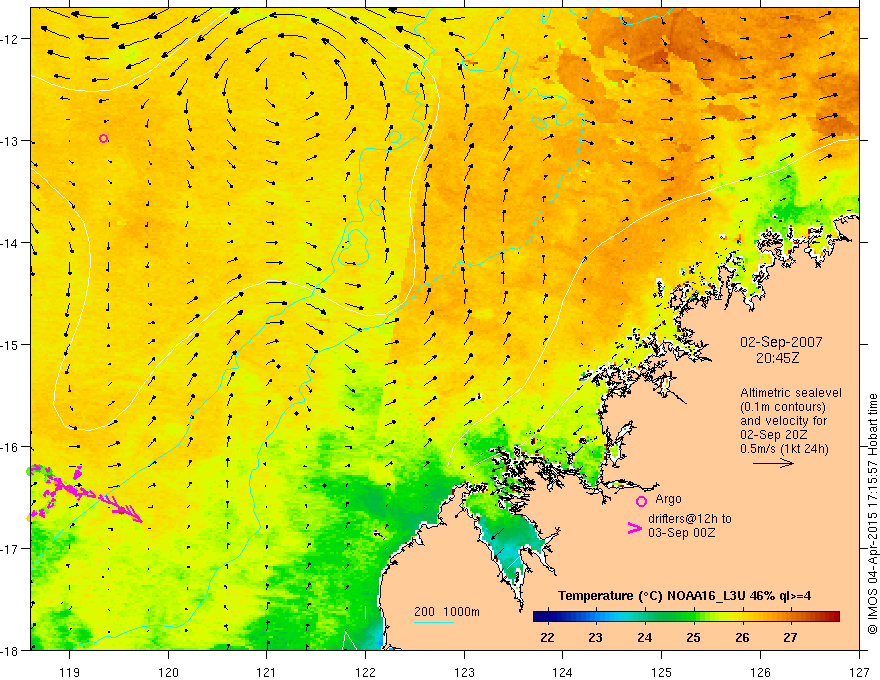
Task: Click the longitude axis label 120
Action: click(x=168, y=672)
